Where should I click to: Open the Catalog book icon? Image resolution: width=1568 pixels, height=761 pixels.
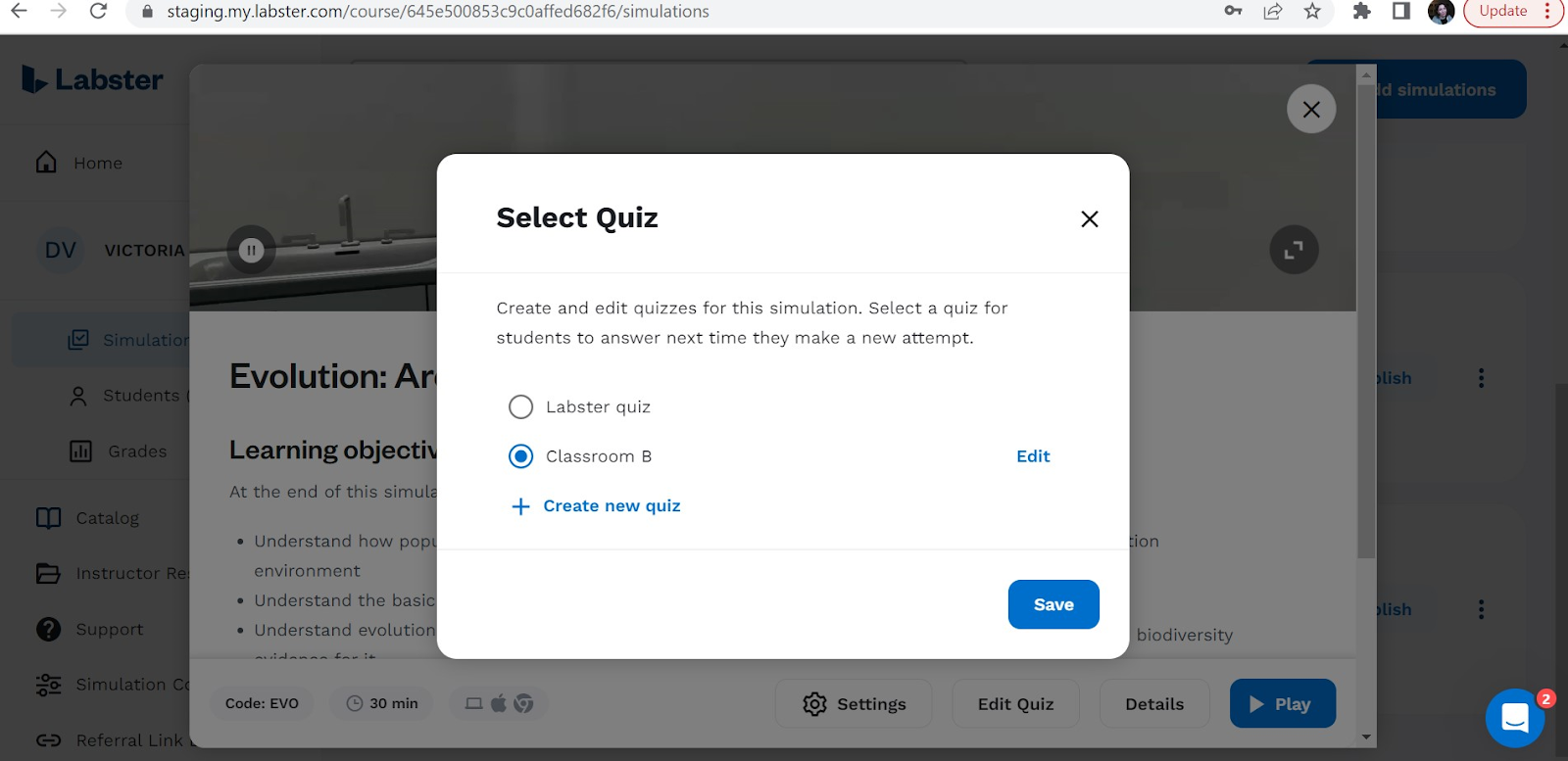47,517
